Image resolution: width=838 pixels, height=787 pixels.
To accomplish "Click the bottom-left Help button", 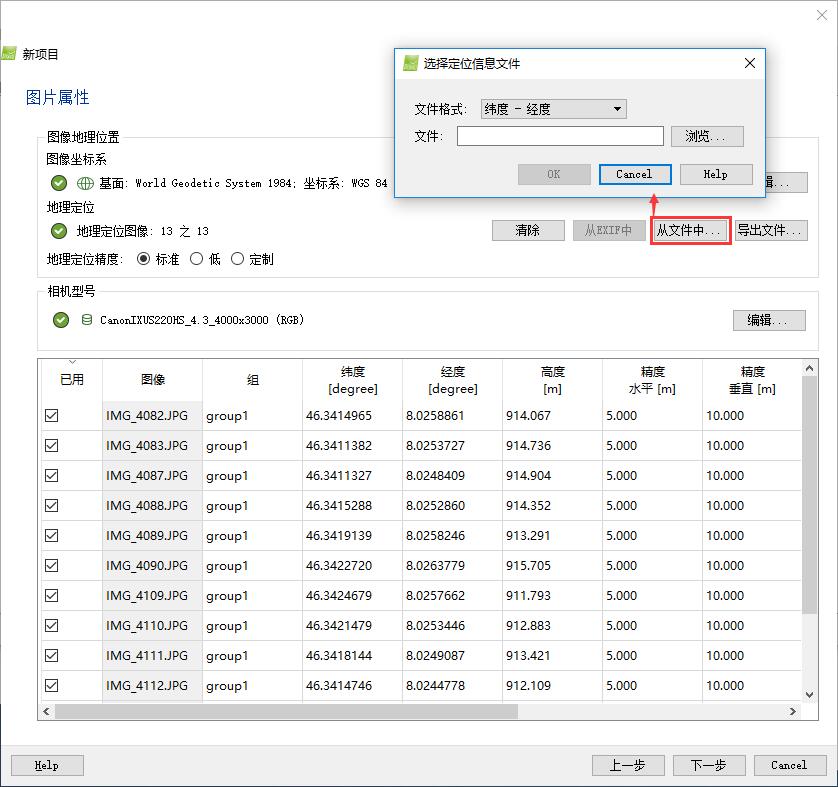I will [x=47, y=765].
